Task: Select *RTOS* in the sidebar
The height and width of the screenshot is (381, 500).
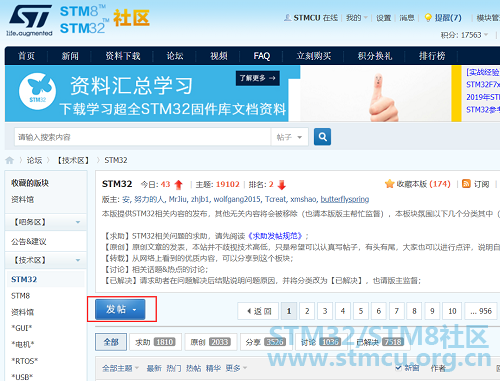Action: tap(25, 361)
